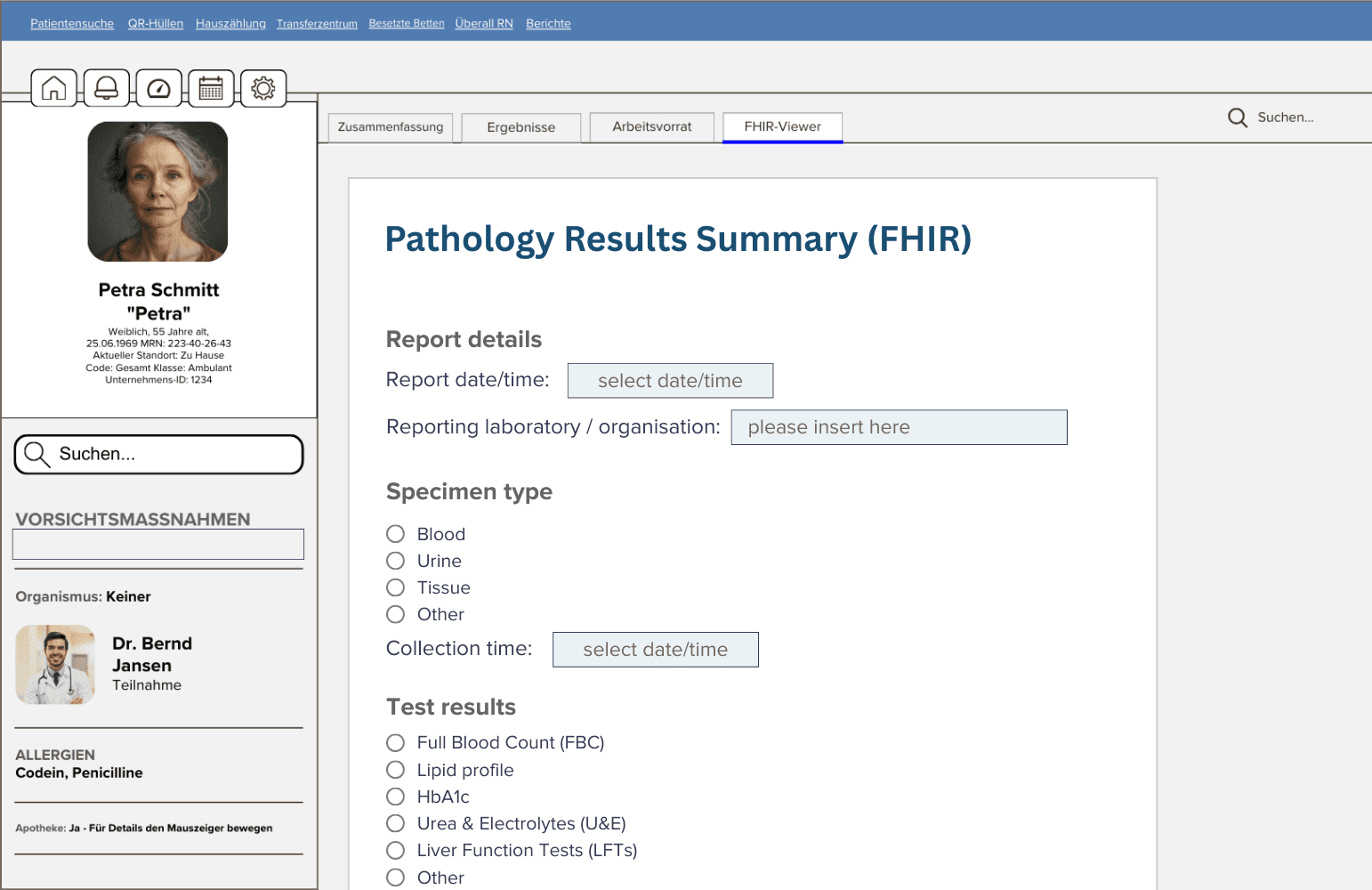
Task: Click the magnifier icon in the sidebar search
Action: click(x=36, y=454)
